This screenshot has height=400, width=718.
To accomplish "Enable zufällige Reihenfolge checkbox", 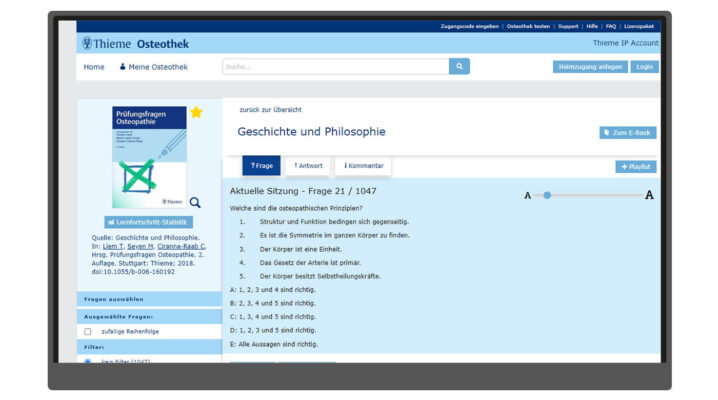I will tap(87, 331).
